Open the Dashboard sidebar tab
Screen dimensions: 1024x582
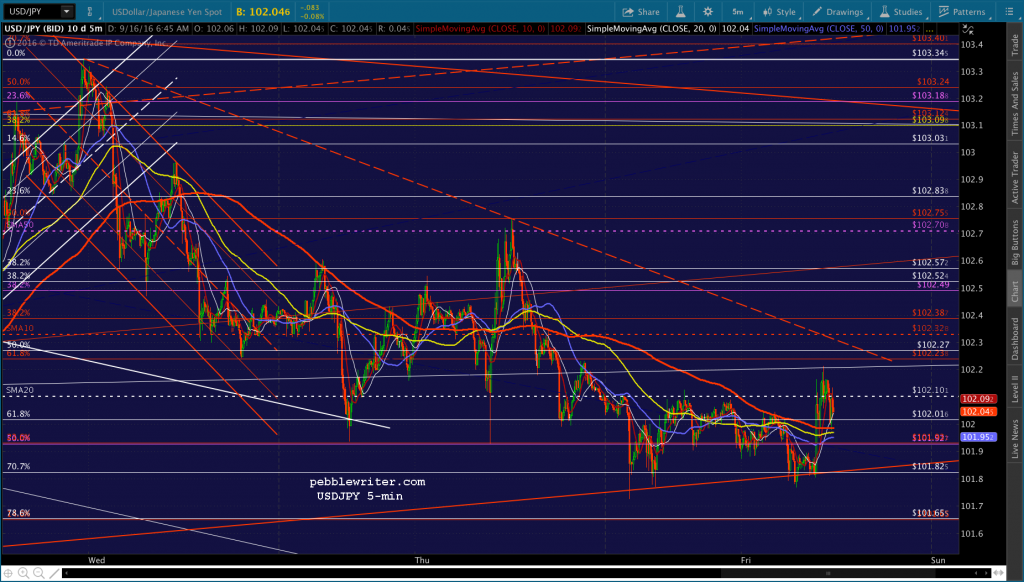(x=1015, y=338)
